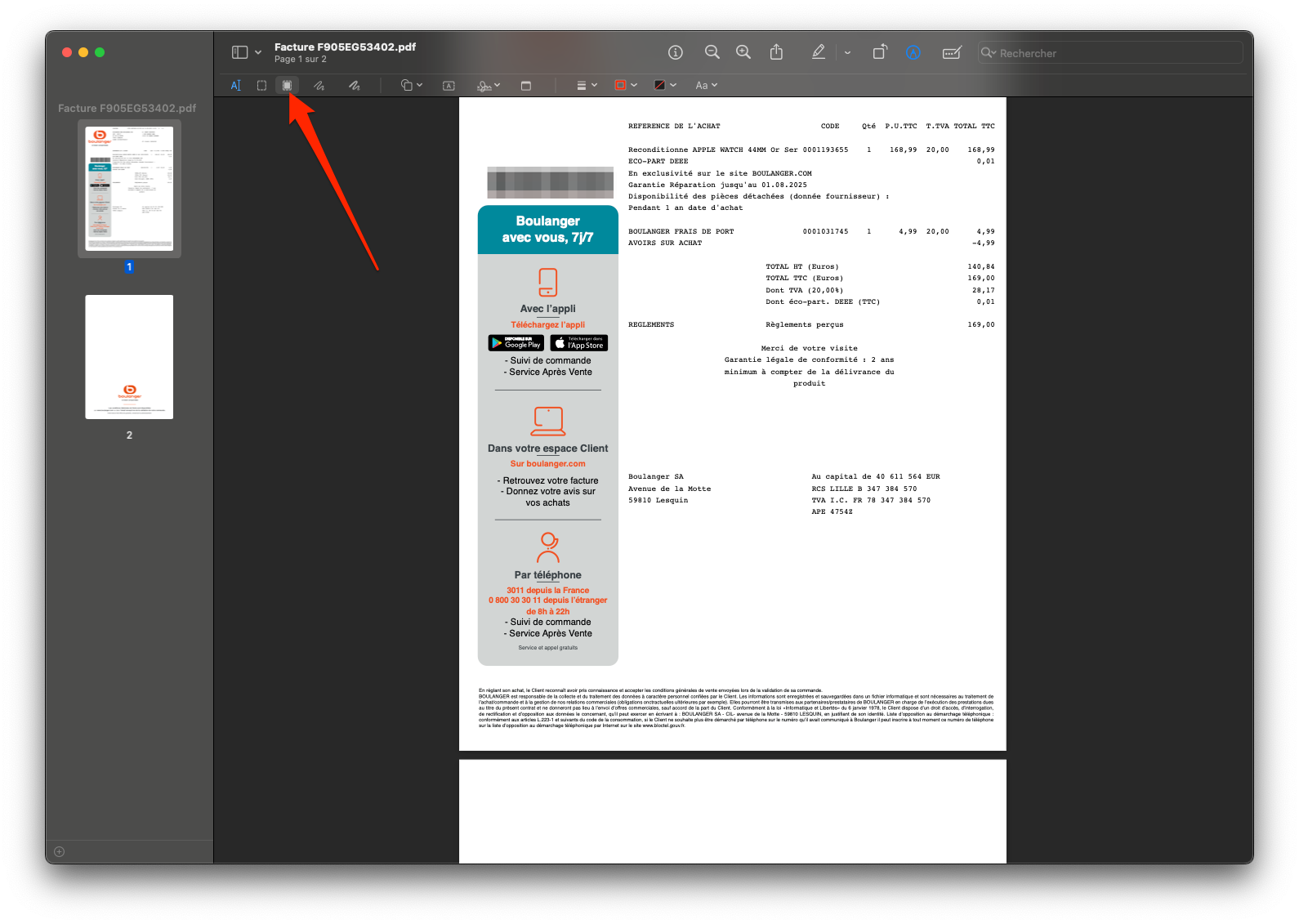Click the support agent icon above Par téléphone
The height and width of the screenshot is (924, 1299).
click(548, 547)
